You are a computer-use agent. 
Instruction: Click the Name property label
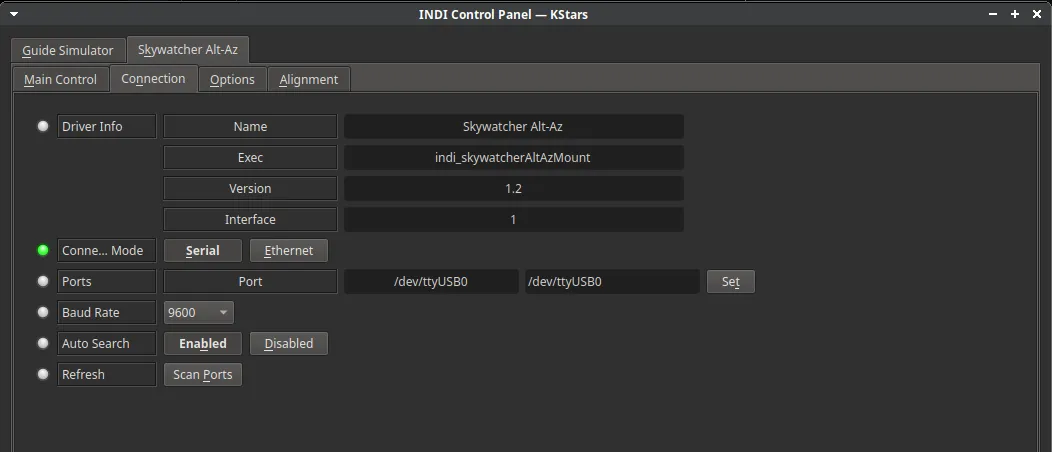click(x=250, y=126)
